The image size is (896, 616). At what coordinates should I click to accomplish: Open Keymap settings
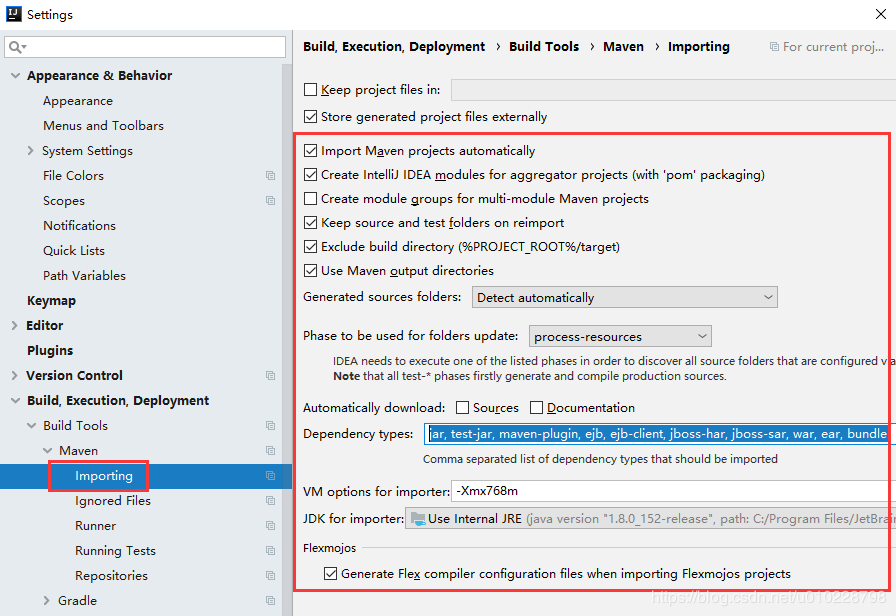pos(51,301)
